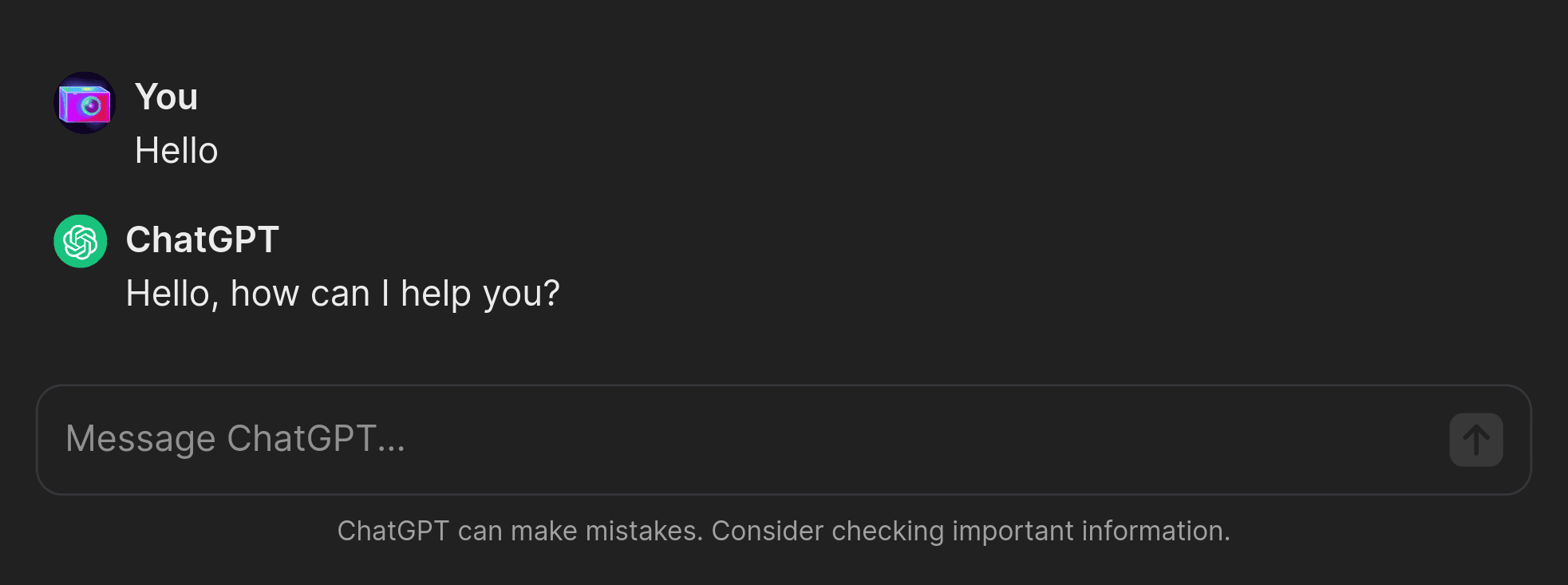
Task: Click the word "Hello," starting ChatGPT's reply
Action: click(x=173, y=294)
